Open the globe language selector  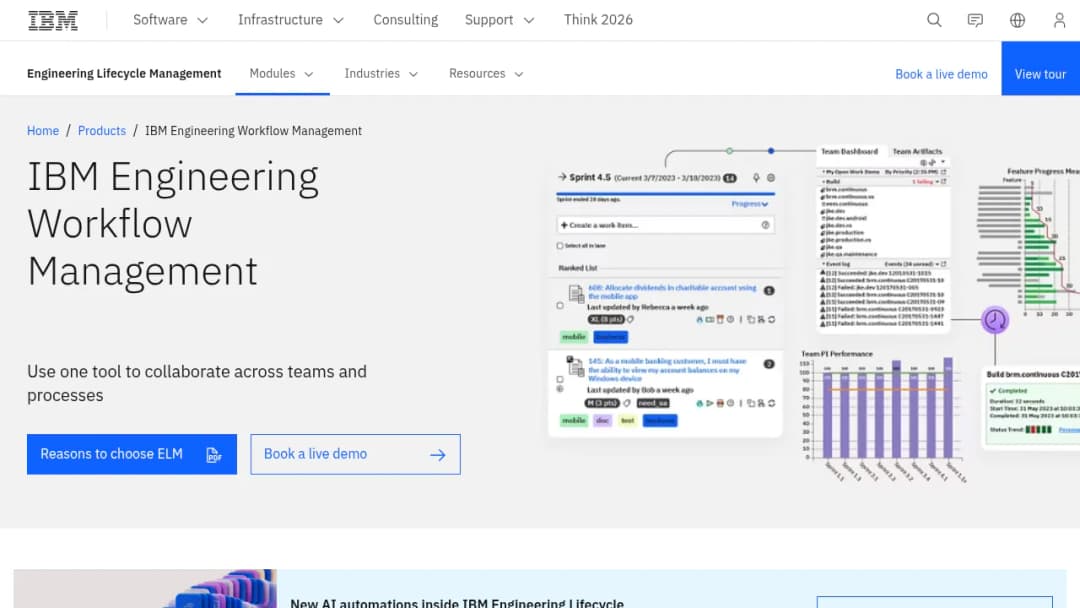pos(1017,20)
